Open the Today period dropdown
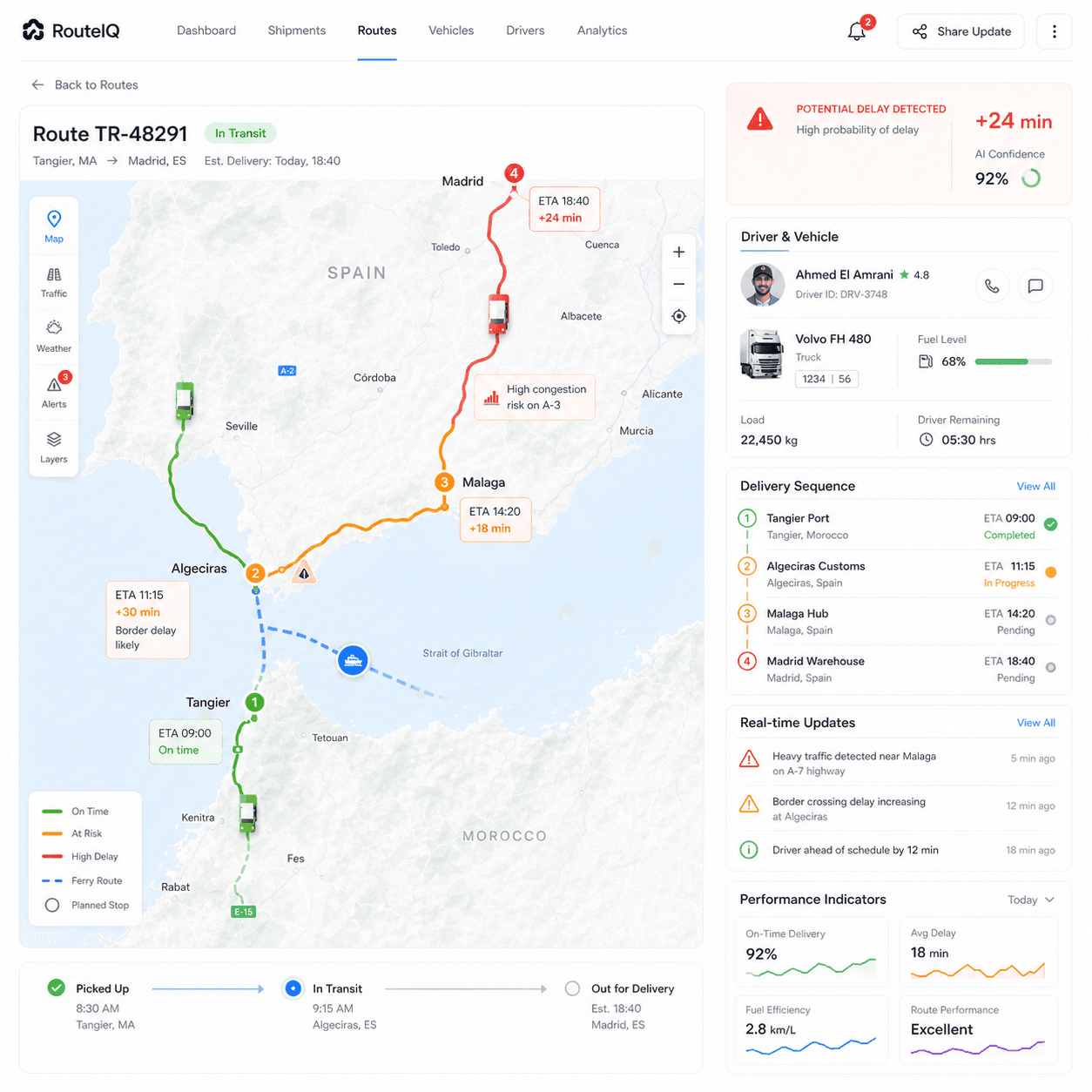1092x1092 pixels. pos(1031,900)
